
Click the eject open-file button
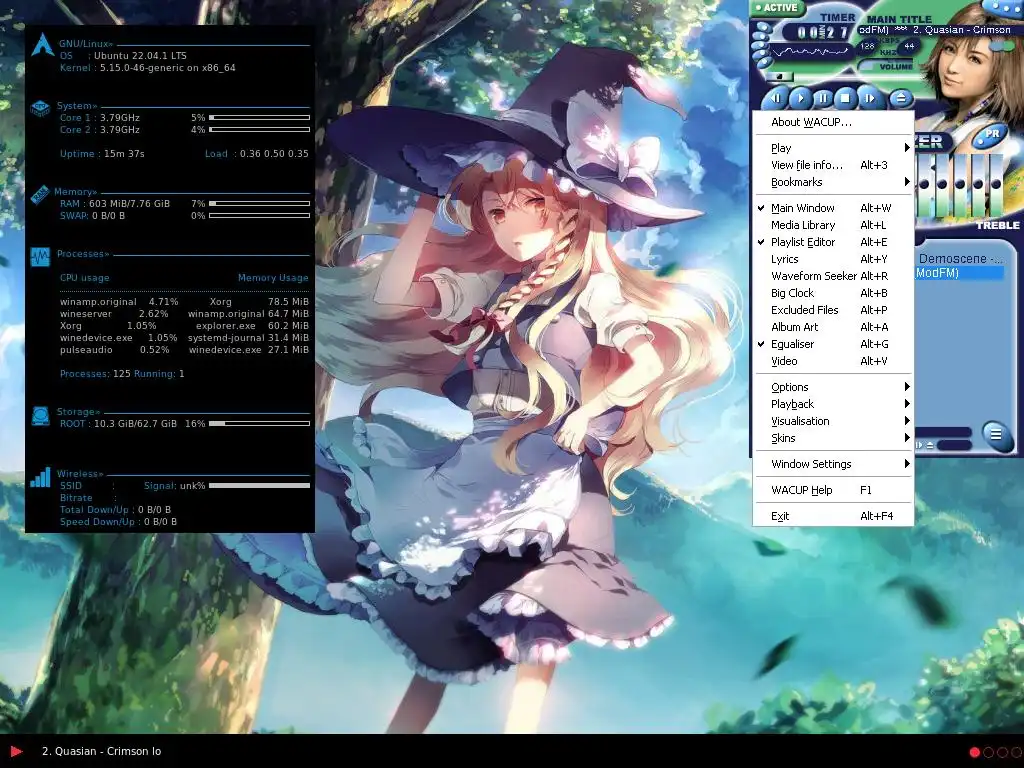[901, 99]
